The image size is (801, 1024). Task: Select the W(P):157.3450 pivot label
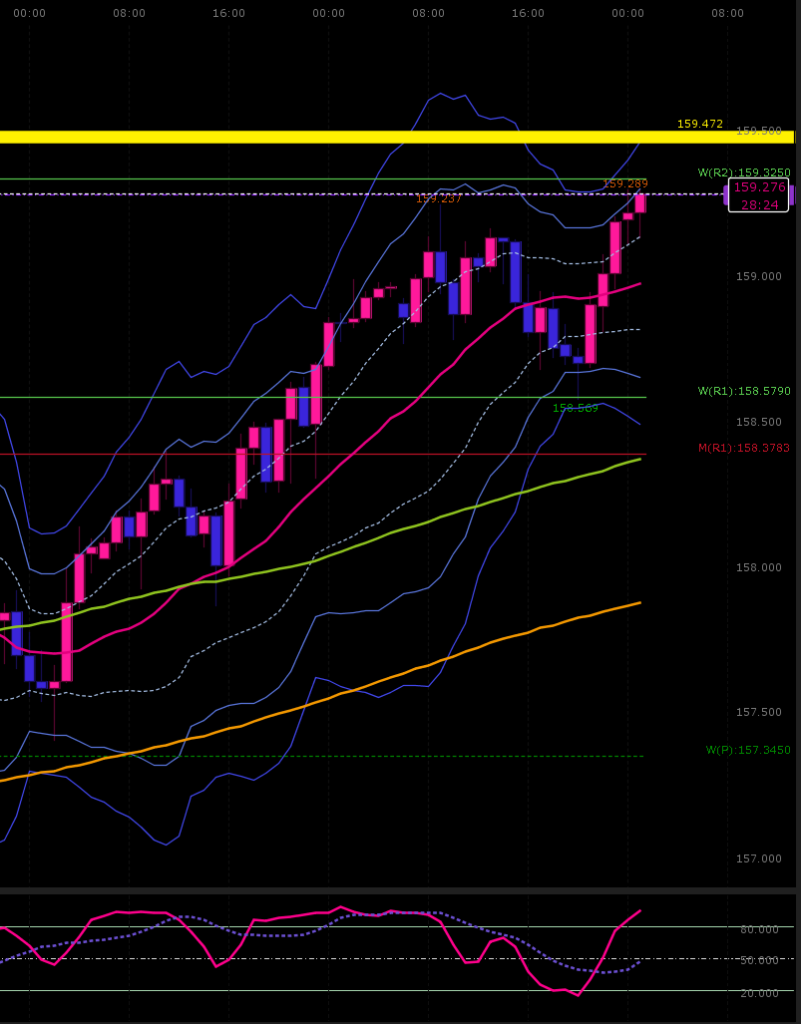[748, 750]
